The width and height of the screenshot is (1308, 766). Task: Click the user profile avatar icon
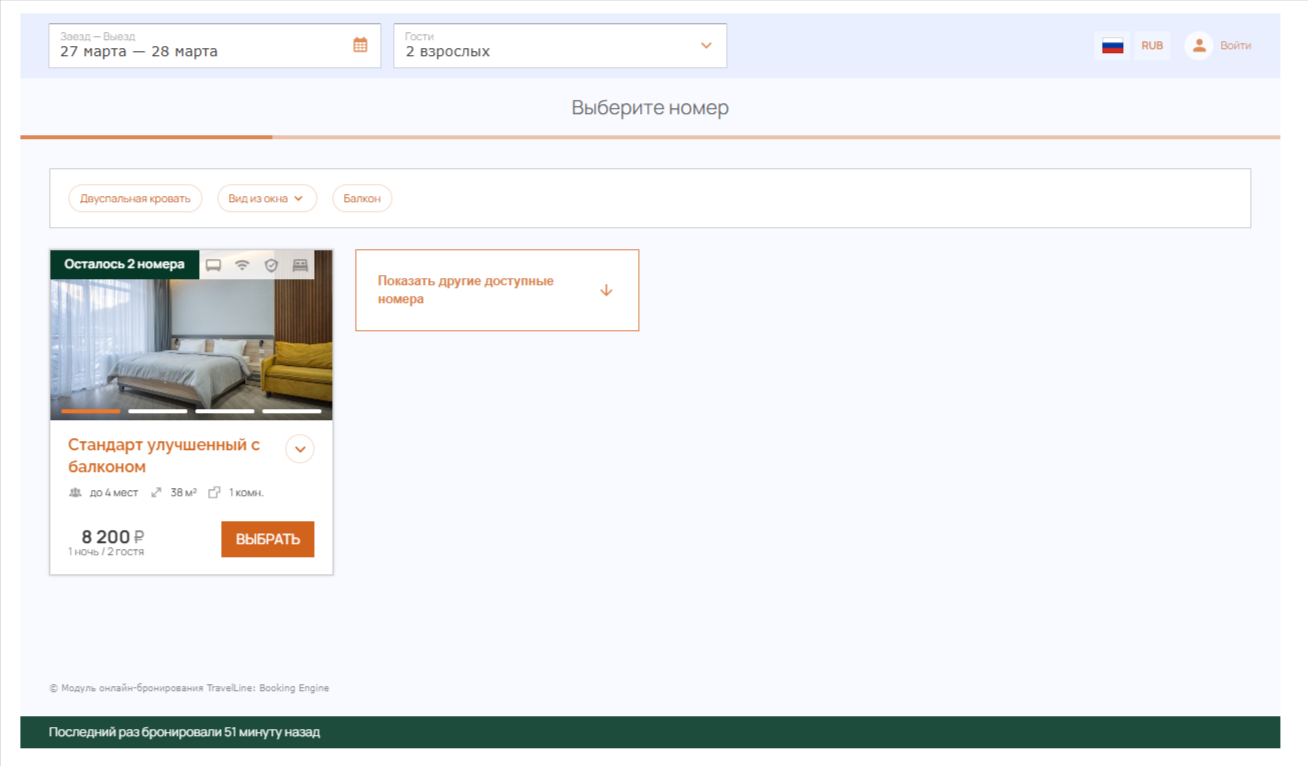(1198, 46)
